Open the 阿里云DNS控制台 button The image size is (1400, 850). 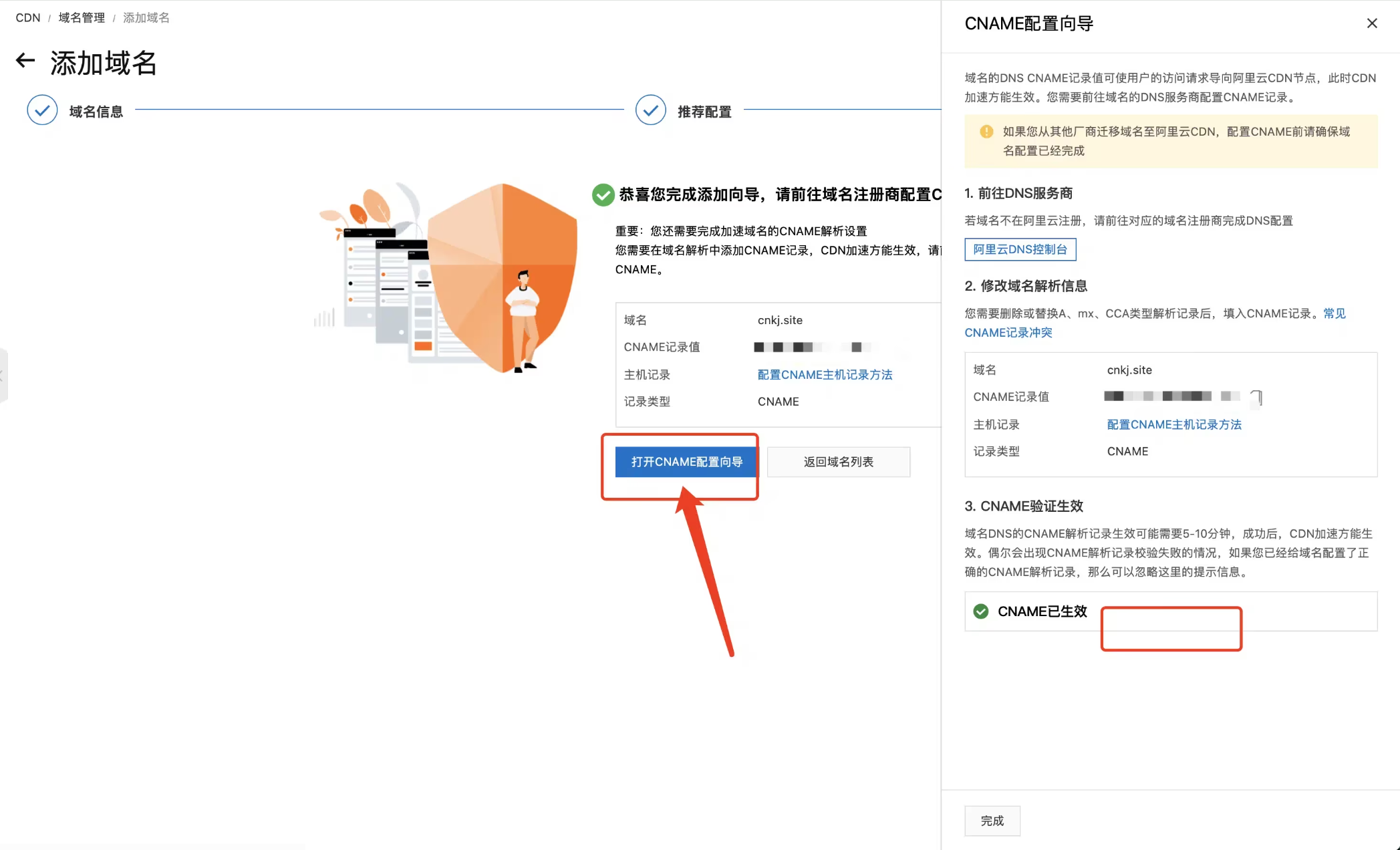1020,249
